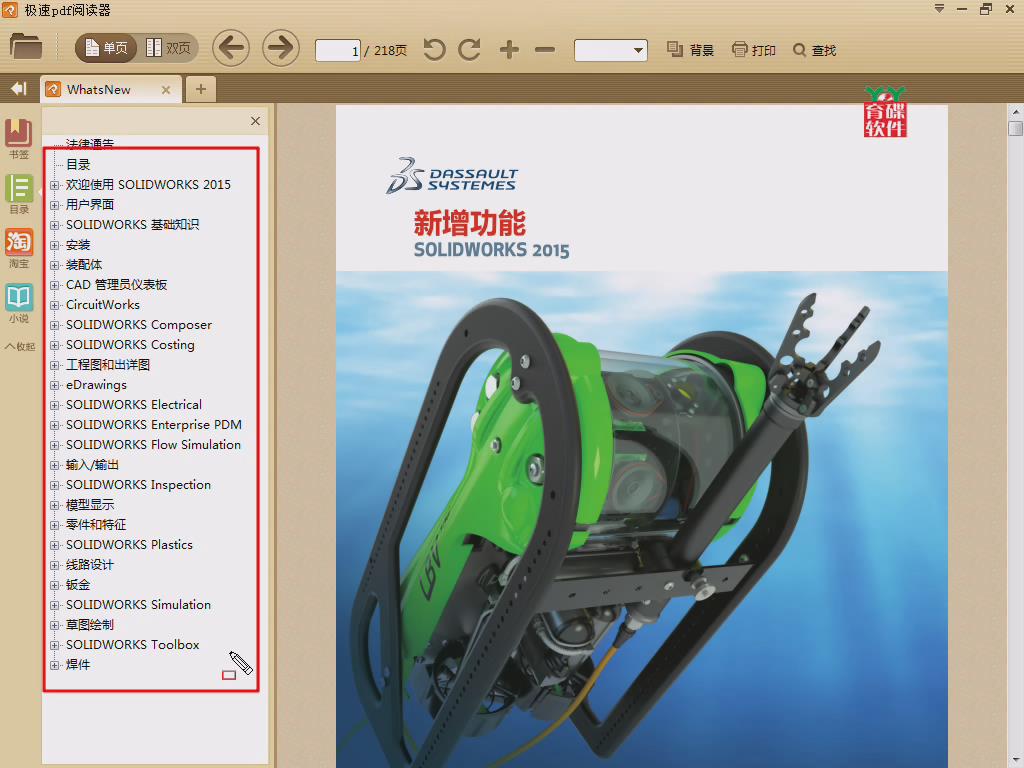1024x768 pixels.
Task: Expand the 欢迎使用 SOLIDWORKS 2015 node
Action: [55, 185]
